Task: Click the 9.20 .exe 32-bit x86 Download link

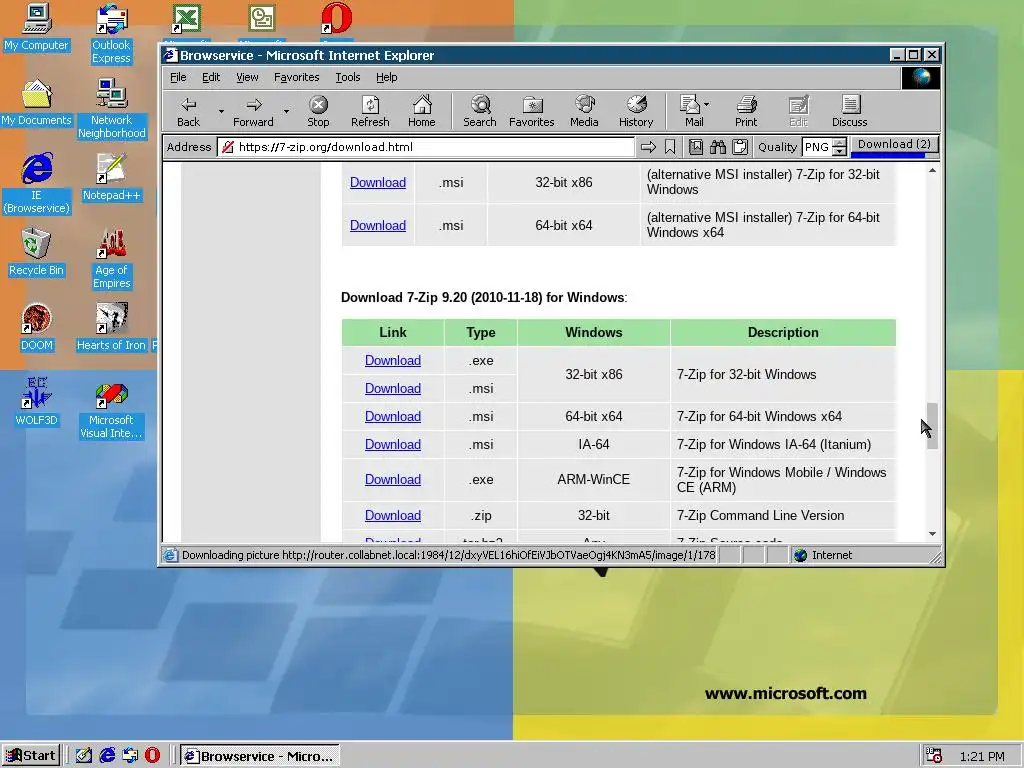Action: tap(392, 360)
